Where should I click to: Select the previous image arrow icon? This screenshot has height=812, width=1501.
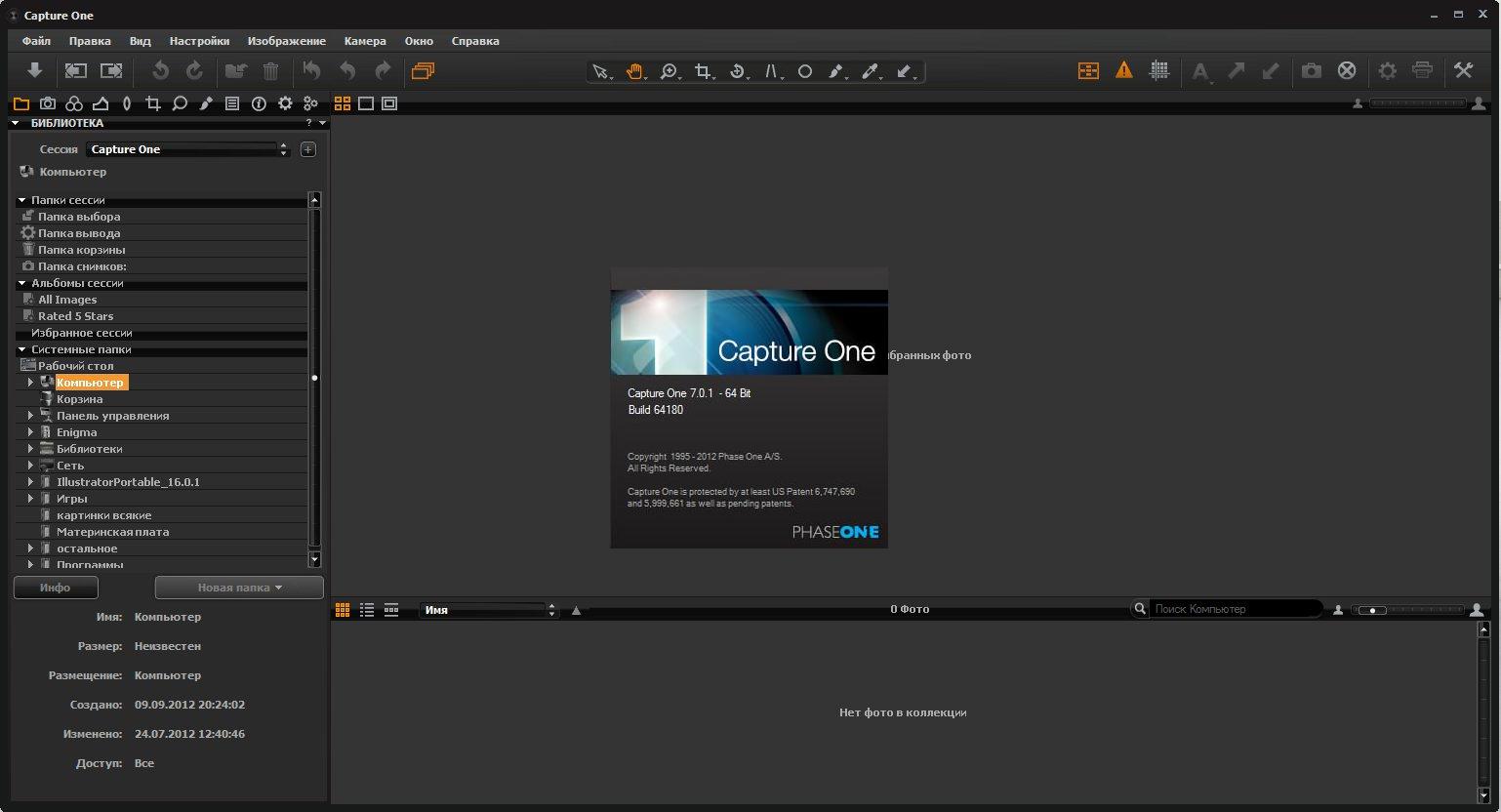(75, 70)
